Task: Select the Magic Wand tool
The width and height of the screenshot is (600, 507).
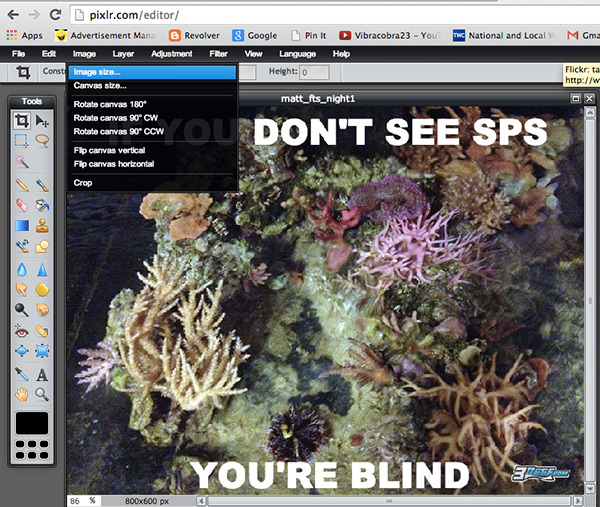Action: pos(22,162)
